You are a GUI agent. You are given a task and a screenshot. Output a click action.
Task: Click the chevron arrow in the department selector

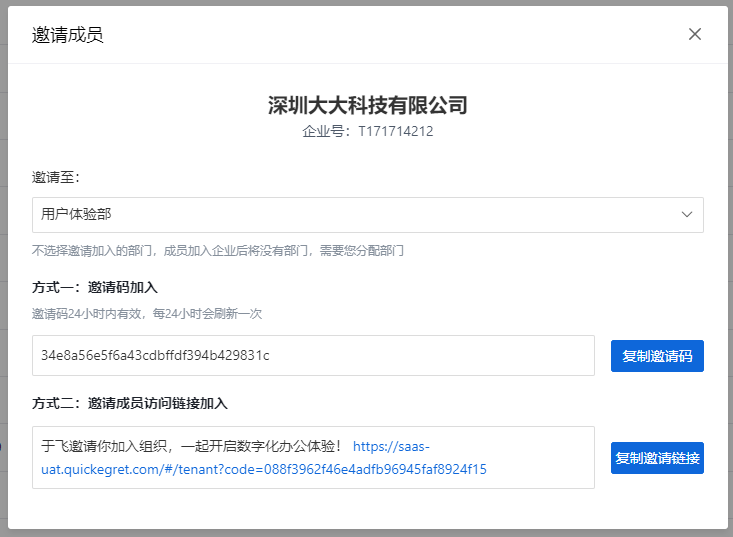(687, 214)
